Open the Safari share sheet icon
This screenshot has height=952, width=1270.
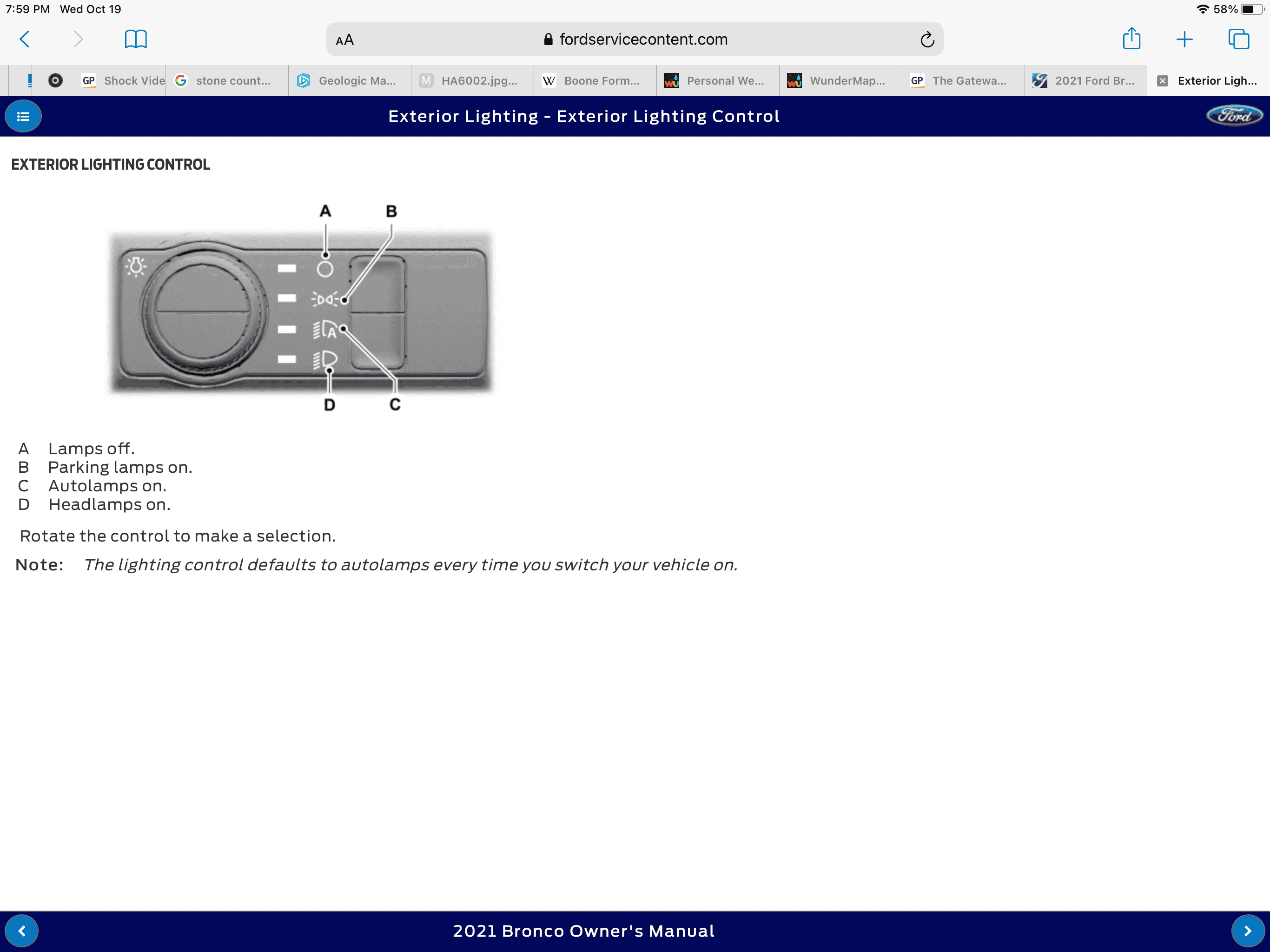coord(1131,38)
